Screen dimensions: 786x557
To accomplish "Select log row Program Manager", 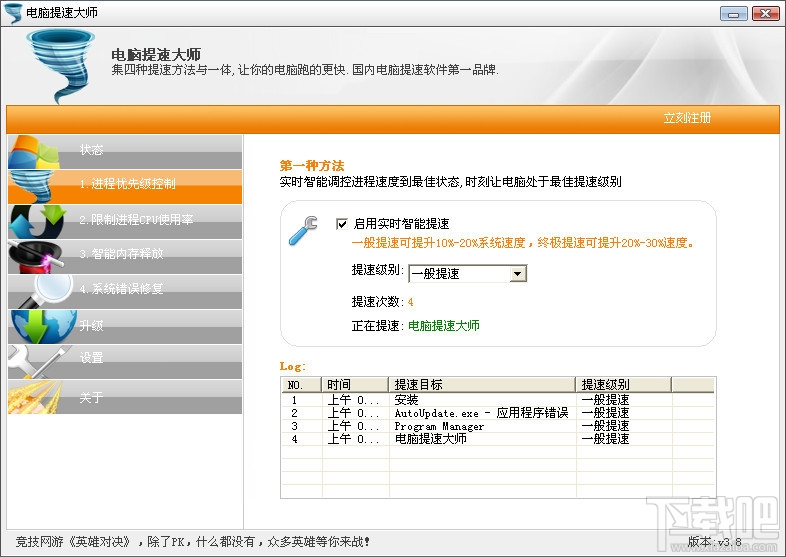I will pos(498,426).
